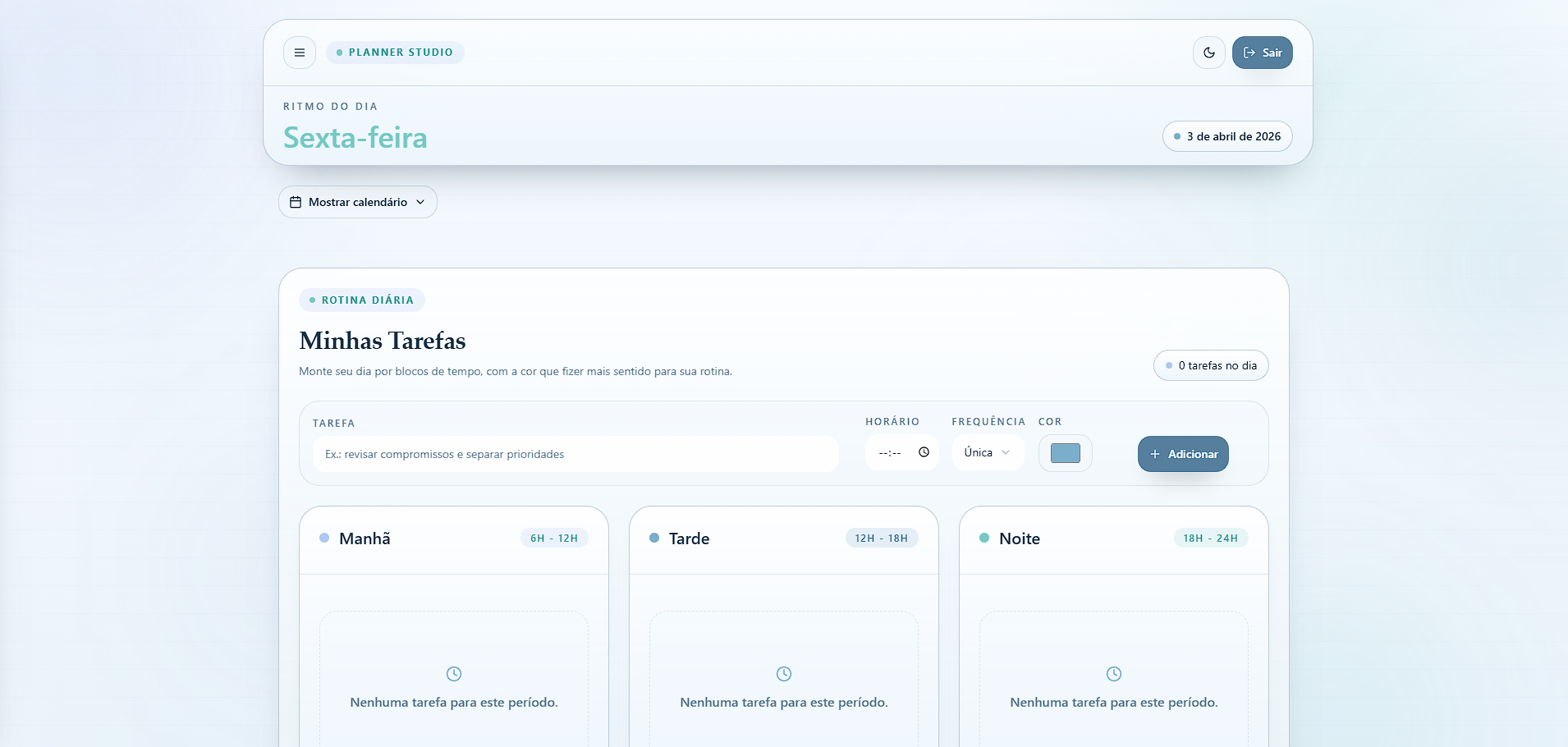Click empty message text in Tarde card
This screenshot has height=747, width=1568.
tap(784, 703)
